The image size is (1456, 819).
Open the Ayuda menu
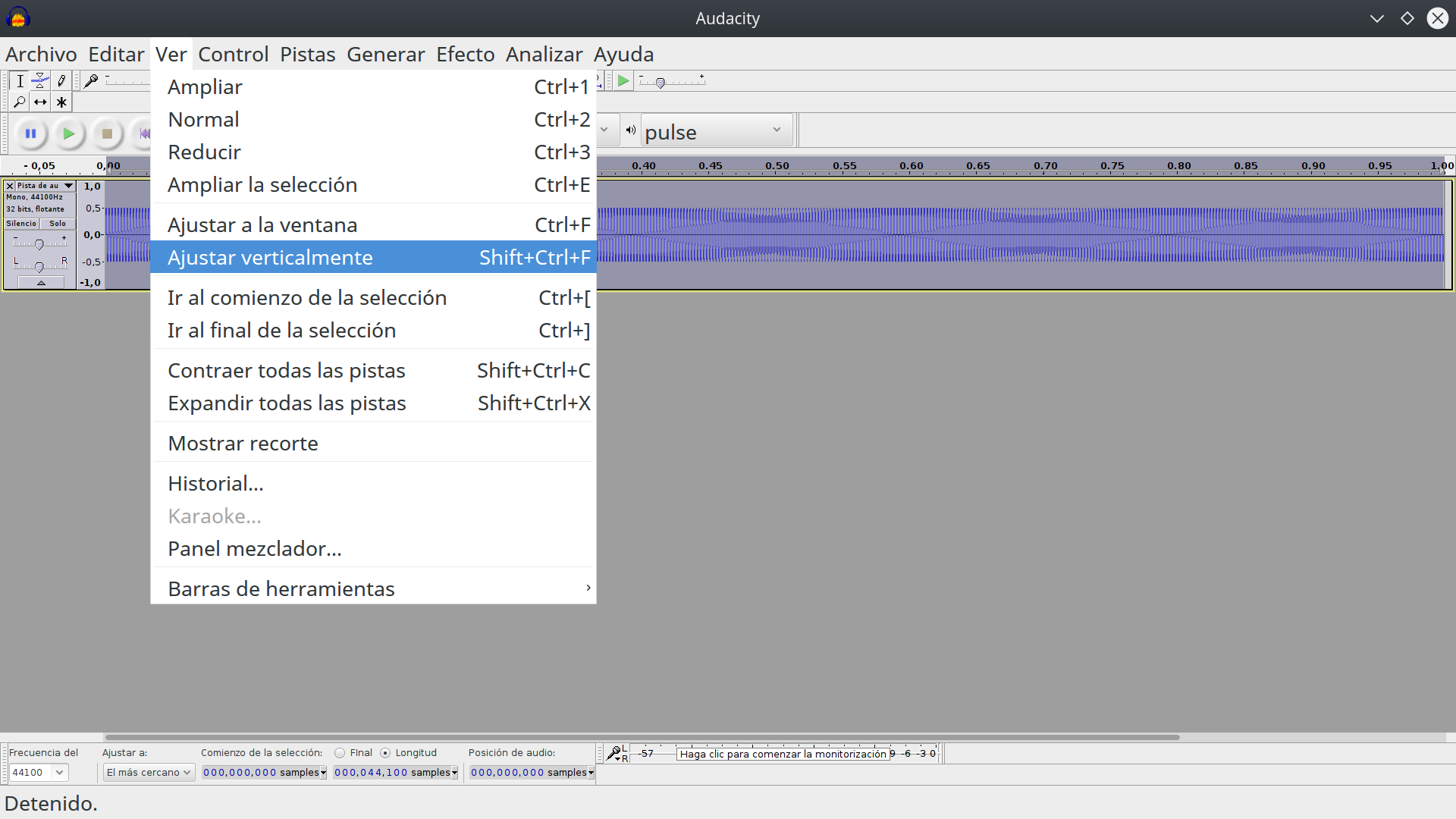pos(624,55)
